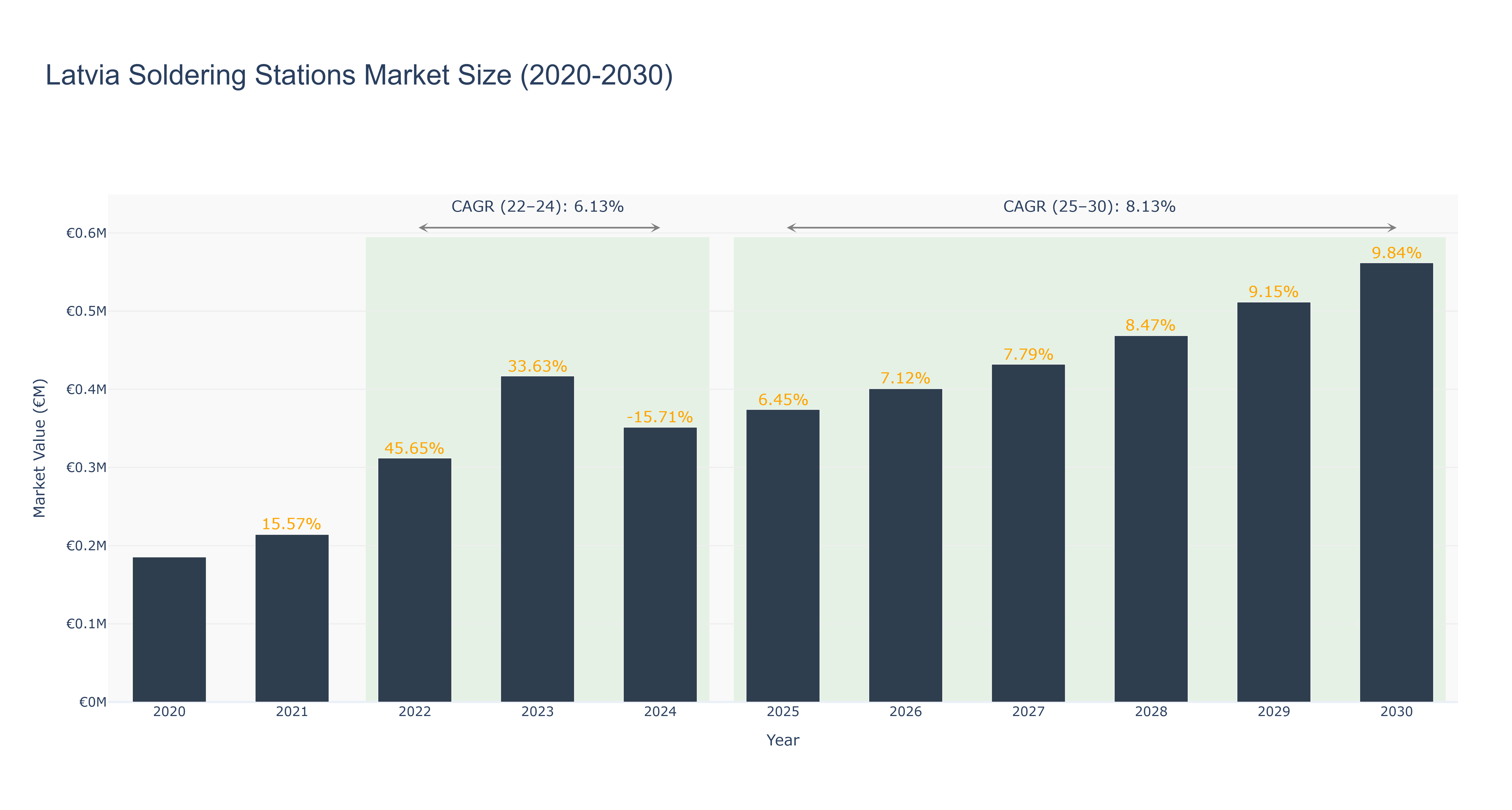Click the 9.15% growth label
Viewport: 1512px width, 810px height.
[x=1273, y=292]
